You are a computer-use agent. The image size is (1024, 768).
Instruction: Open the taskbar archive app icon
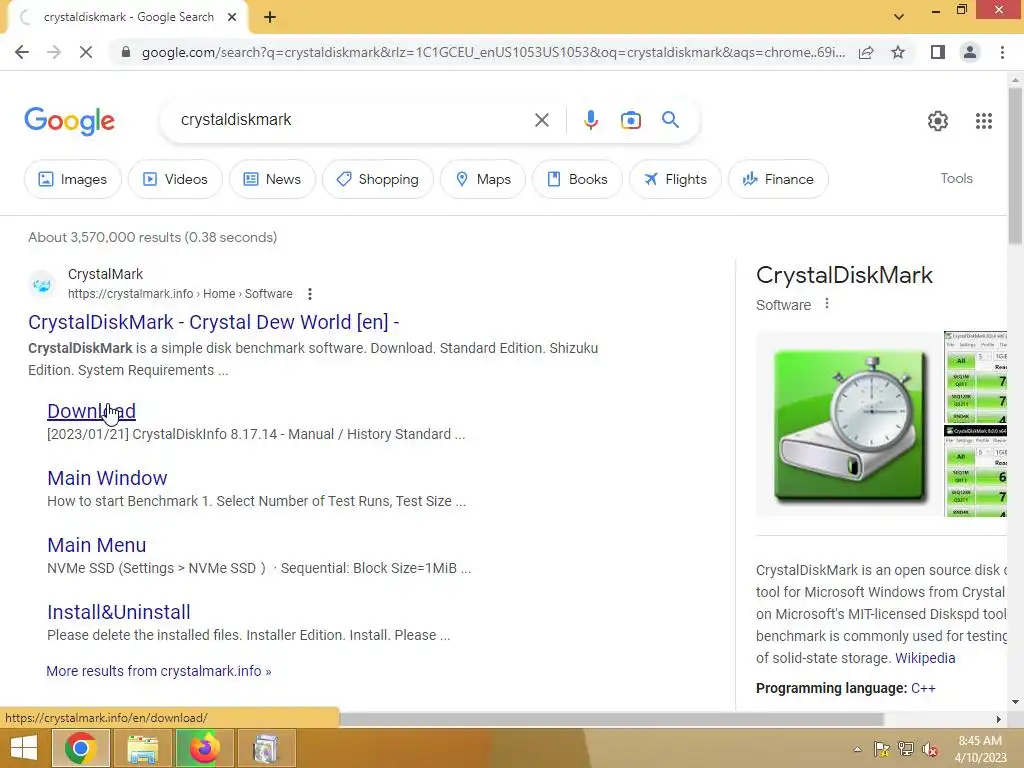click(x=266, y=748)
